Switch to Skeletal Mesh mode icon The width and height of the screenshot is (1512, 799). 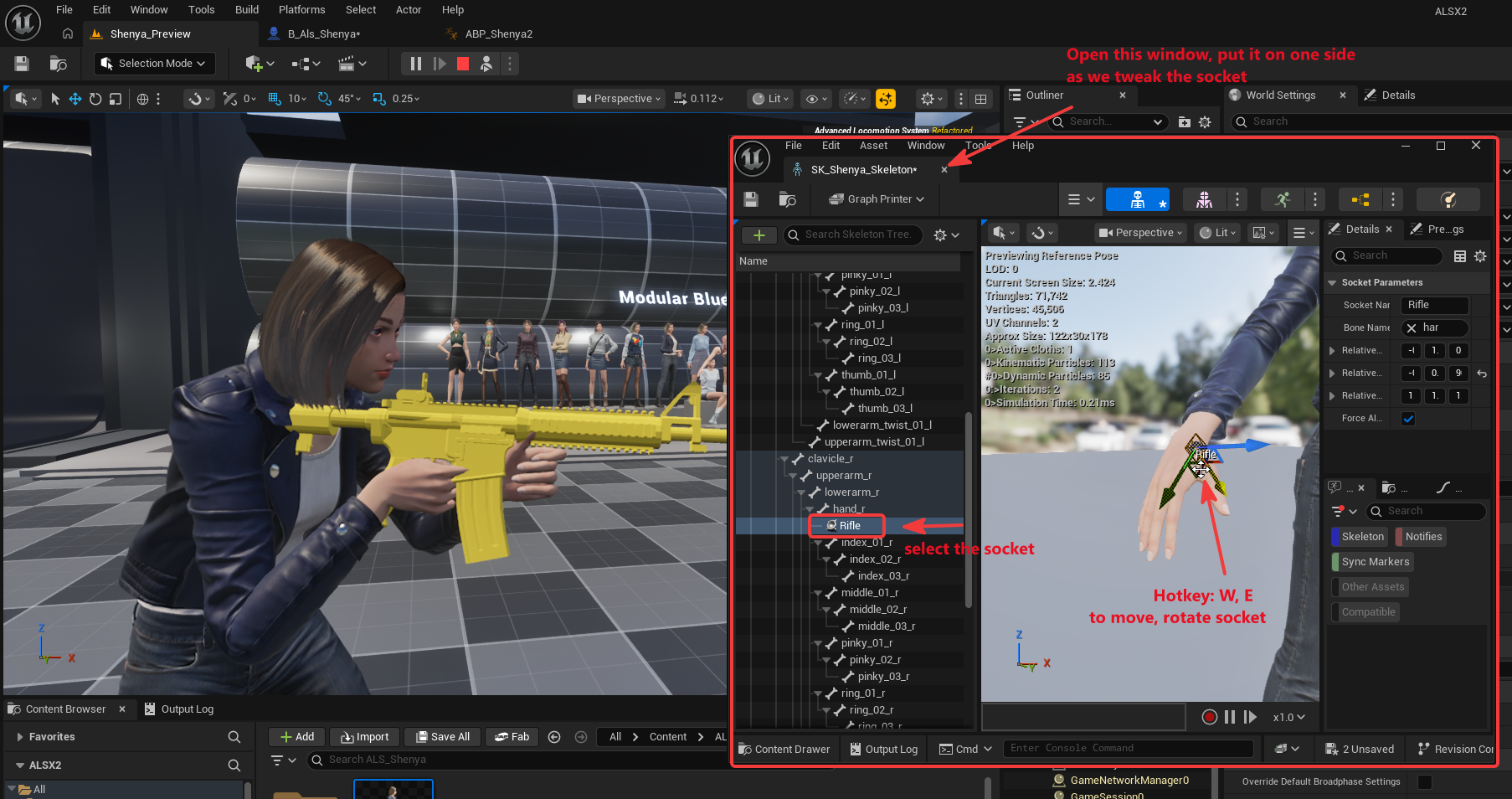coord(1204,199)
